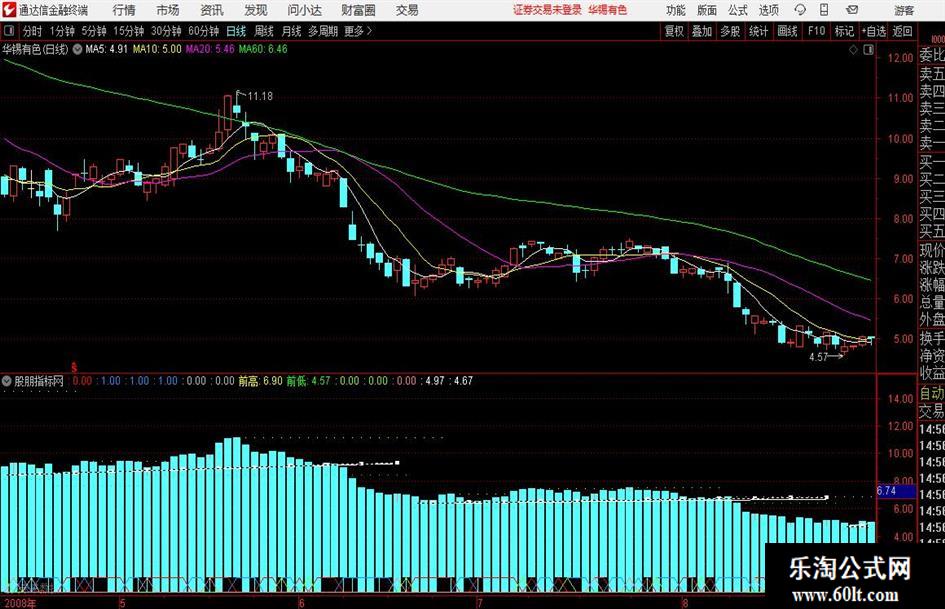Click the 11.18 high price marker
Viewport: 945px width, 609px height.
click(x=260, y=96)
